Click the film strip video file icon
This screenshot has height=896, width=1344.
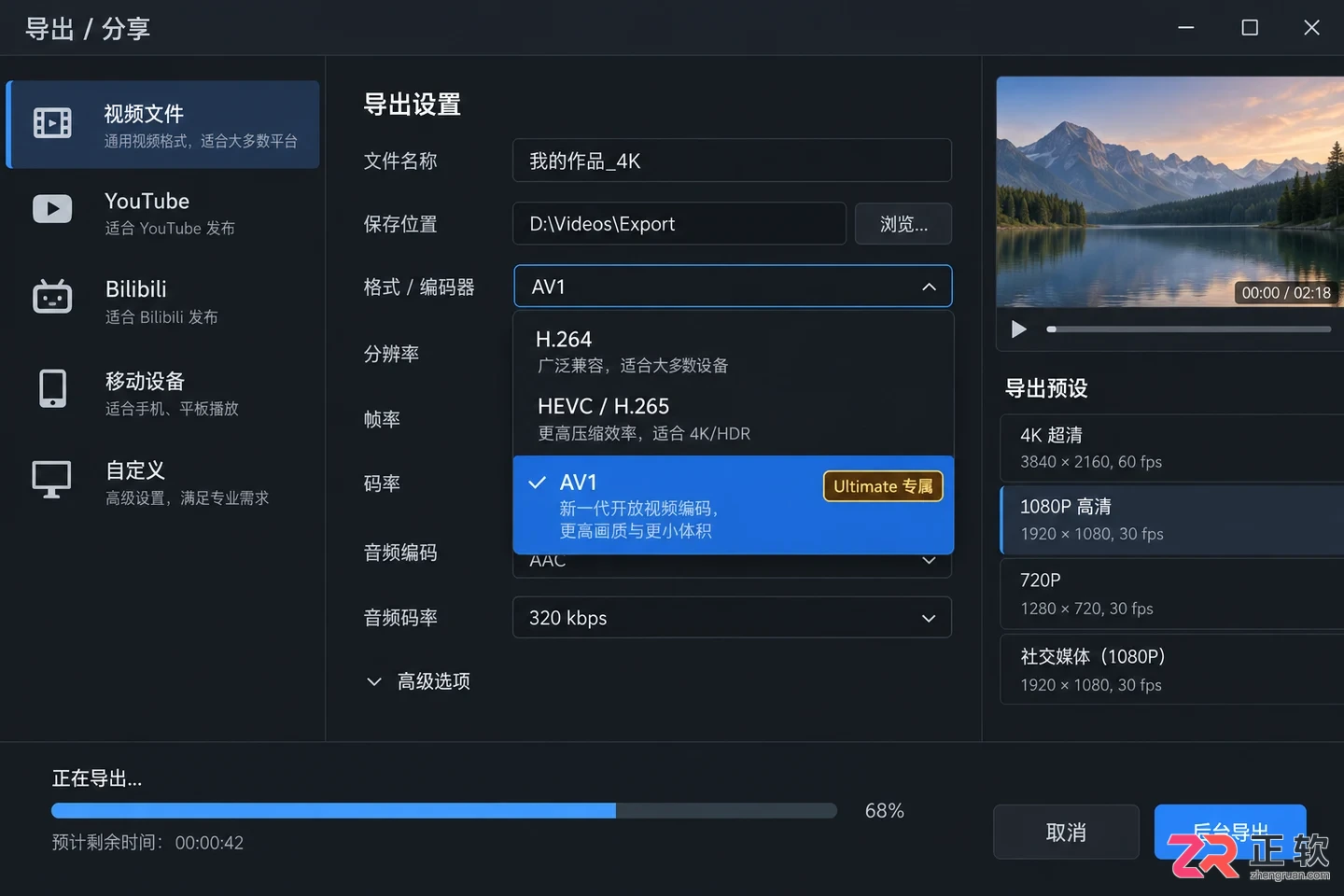click(x=52, y=122)
